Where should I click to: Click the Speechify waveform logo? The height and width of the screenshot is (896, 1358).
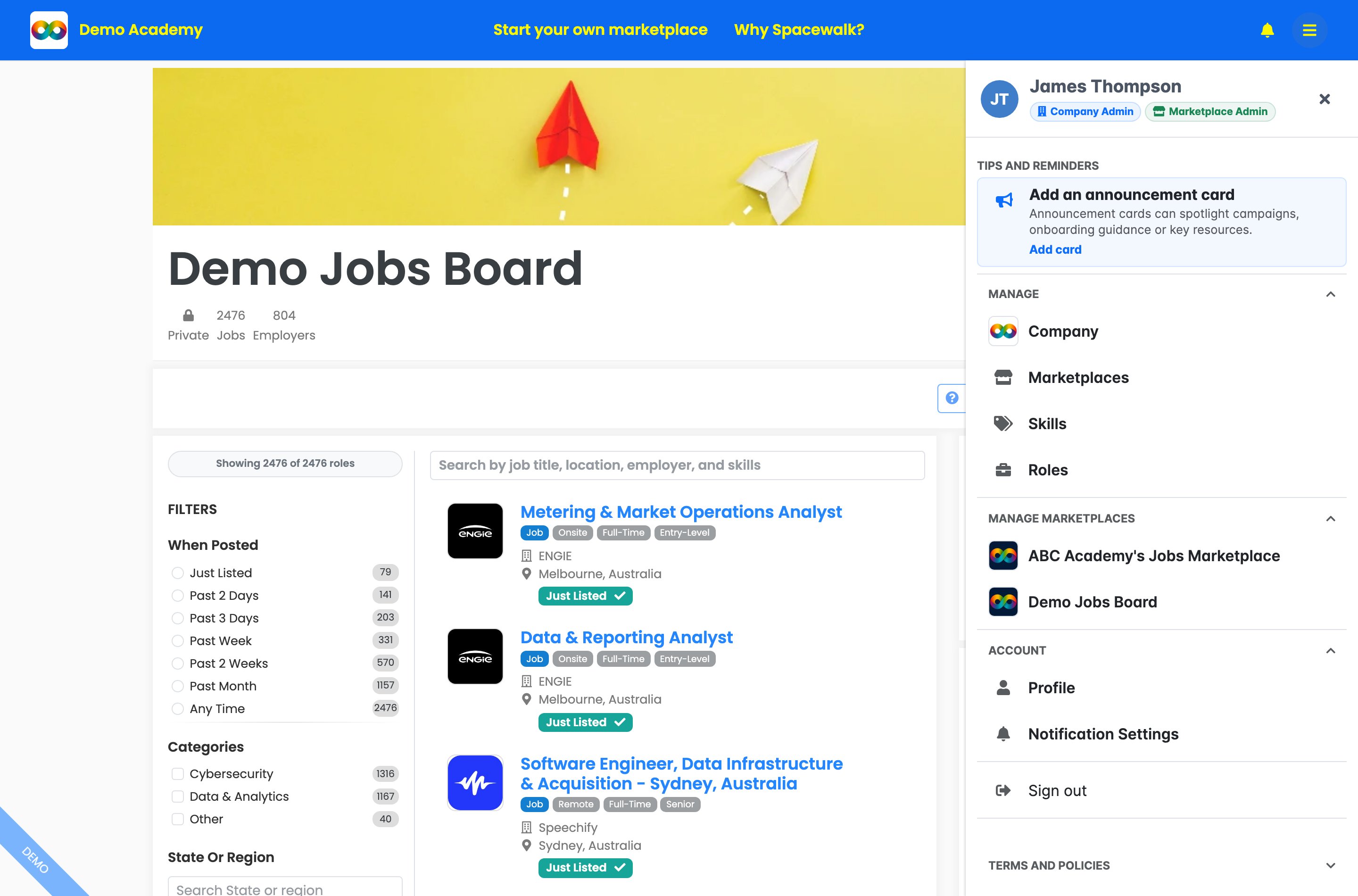coord(475,783)
